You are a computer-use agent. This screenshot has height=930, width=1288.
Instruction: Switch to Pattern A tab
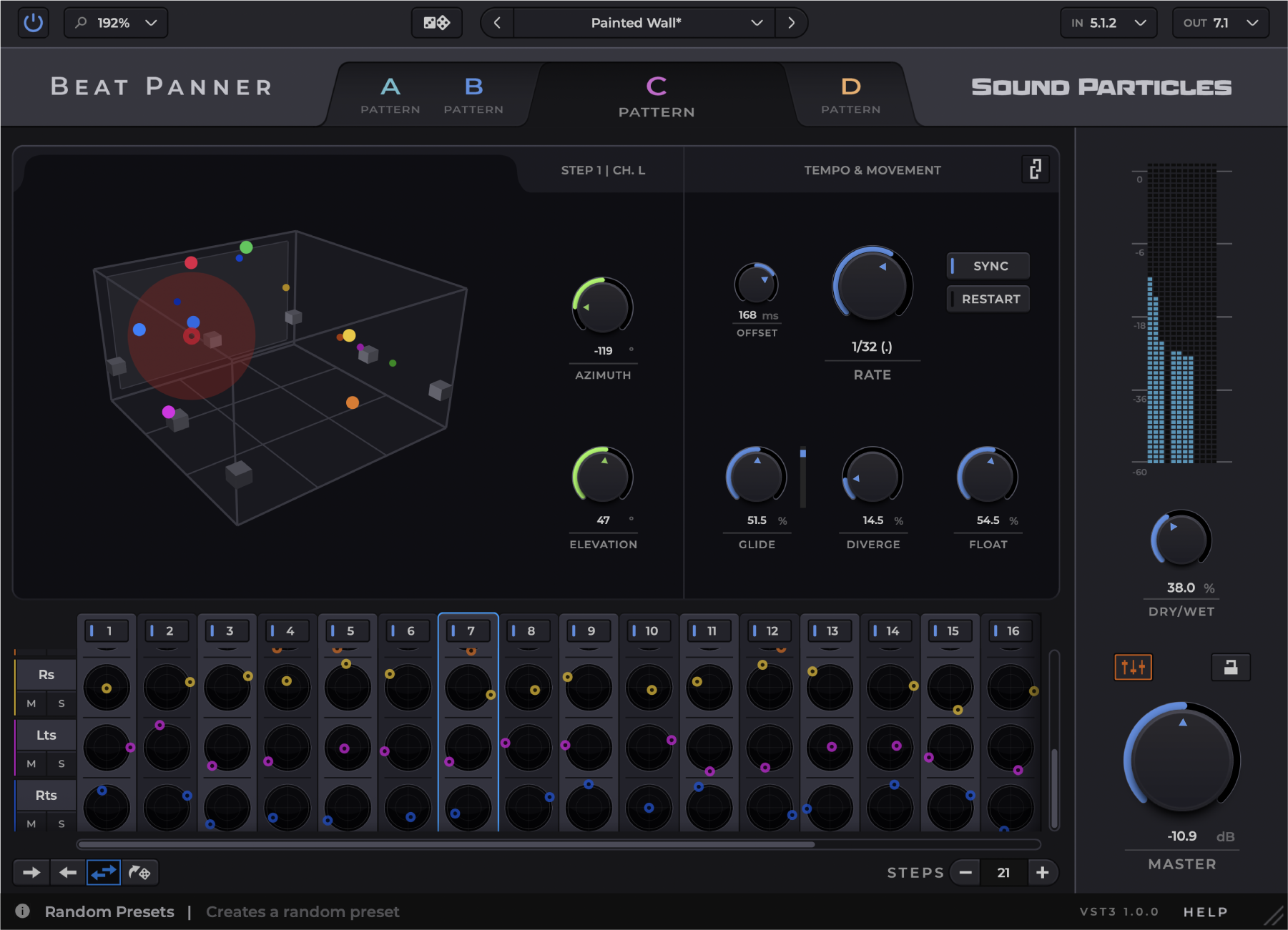coord(390,95)
